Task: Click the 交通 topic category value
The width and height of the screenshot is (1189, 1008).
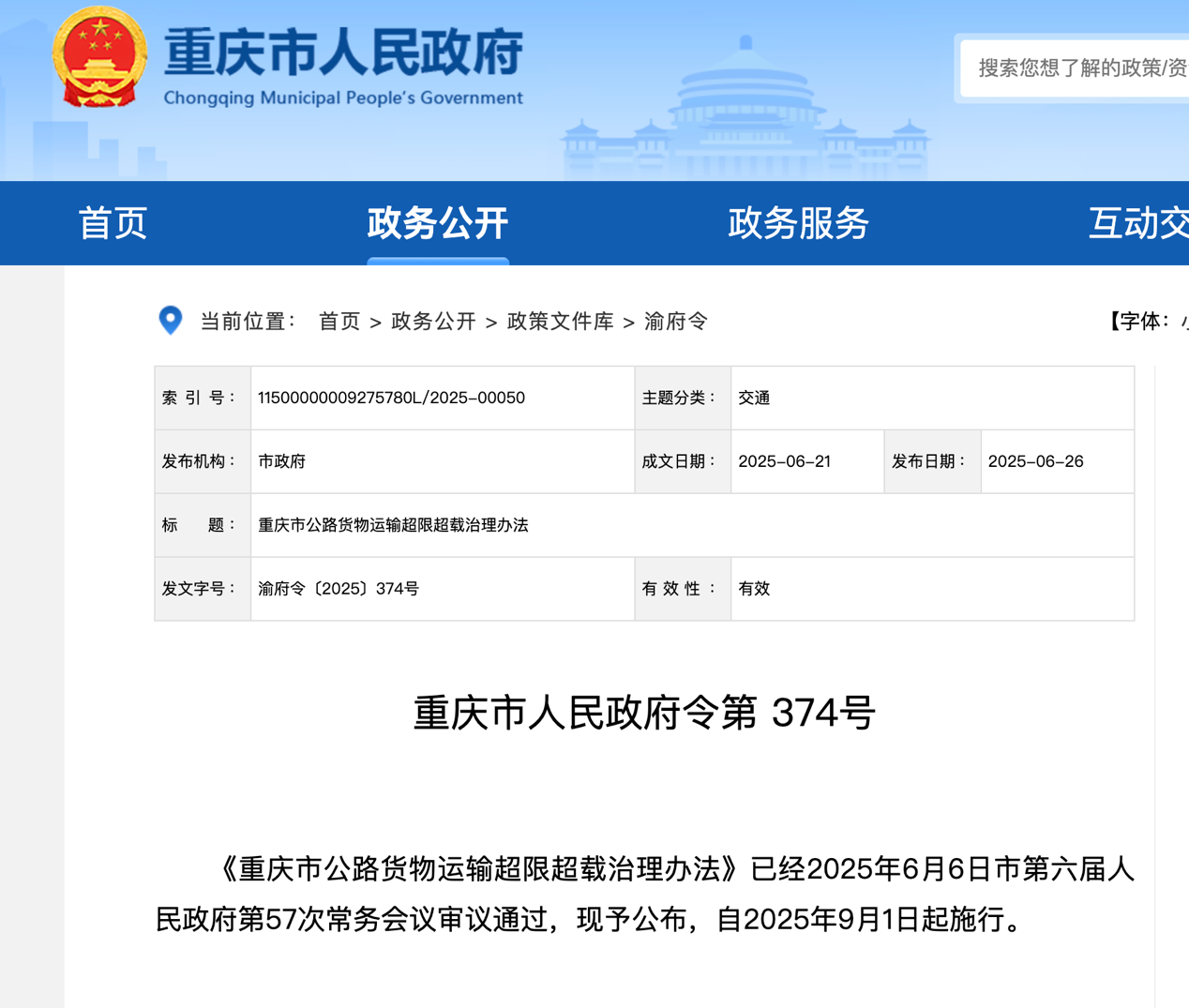Action: click(754, 398)
